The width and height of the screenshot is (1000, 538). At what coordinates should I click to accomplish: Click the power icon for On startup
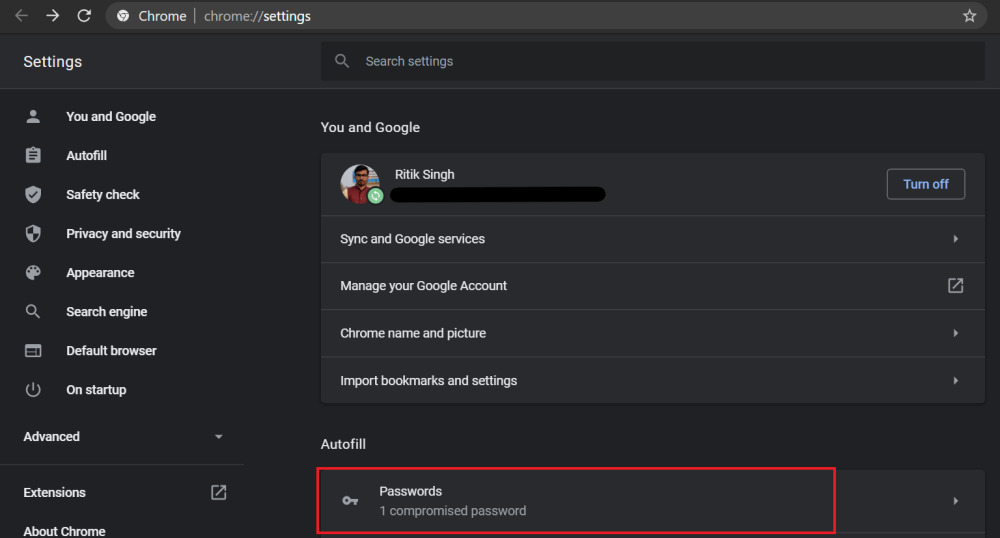(x=33, y=389)
